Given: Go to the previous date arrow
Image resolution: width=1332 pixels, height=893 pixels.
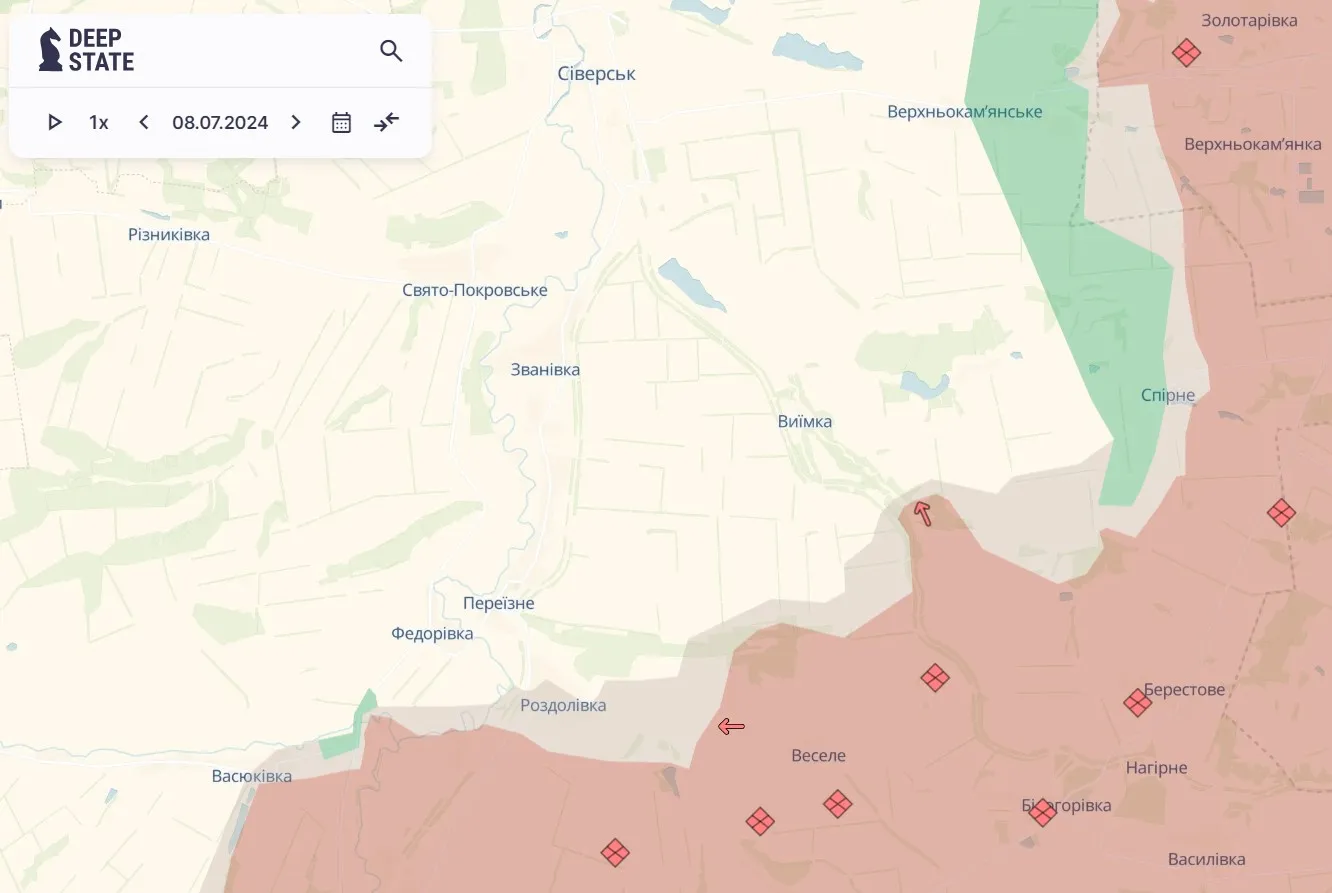Looking at the screenshot, I should pos(144,122).
